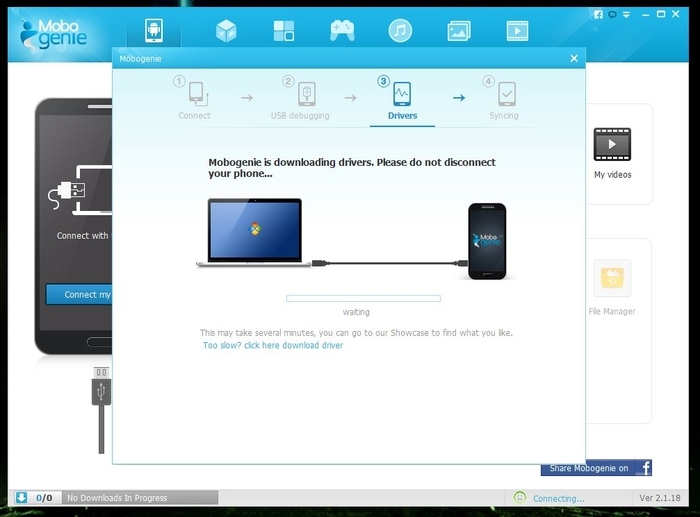Open the feedback chat bubble icon
Screen dimensions: 700x517
coord(612,14)
